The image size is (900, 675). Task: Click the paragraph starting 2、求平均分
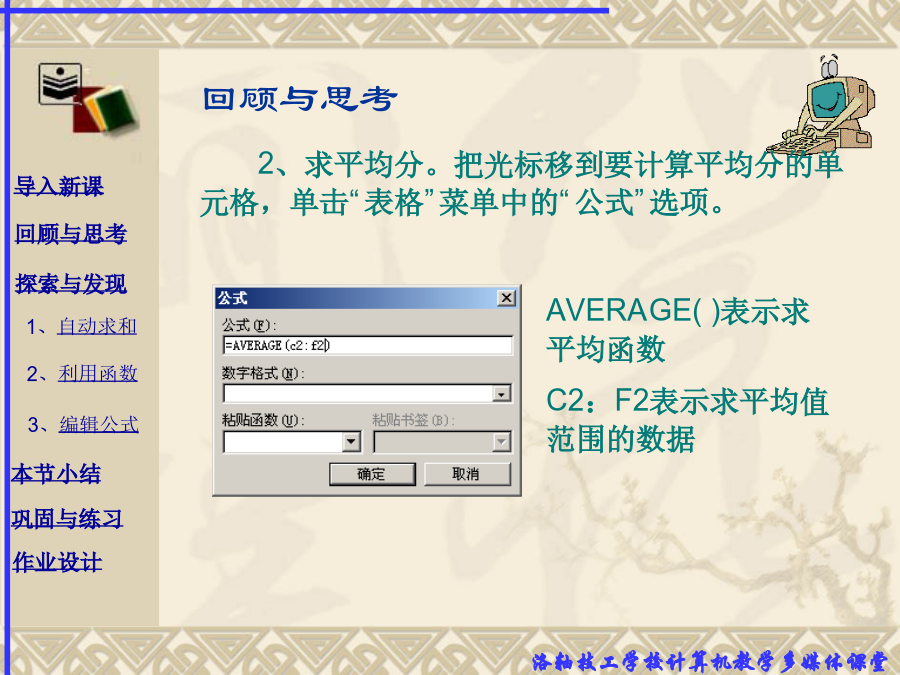click(x=521, y=184)
